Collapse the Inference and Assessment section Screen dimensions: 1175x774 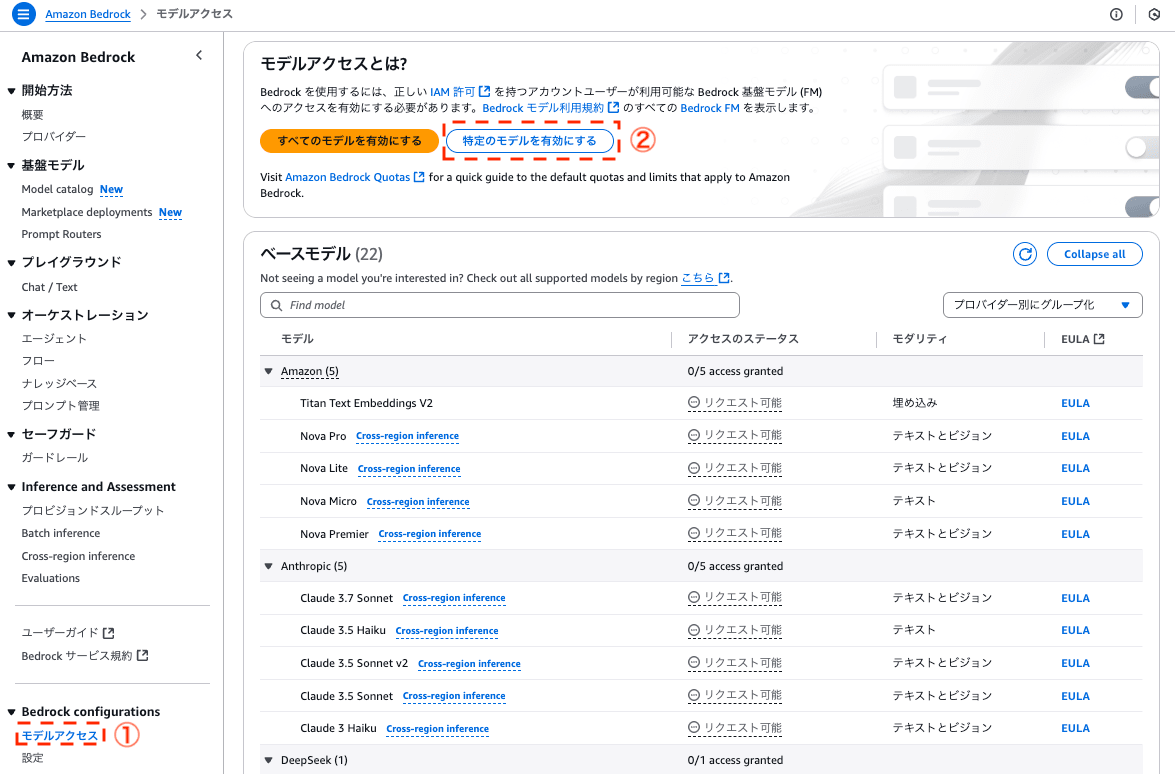pos(11,487)
